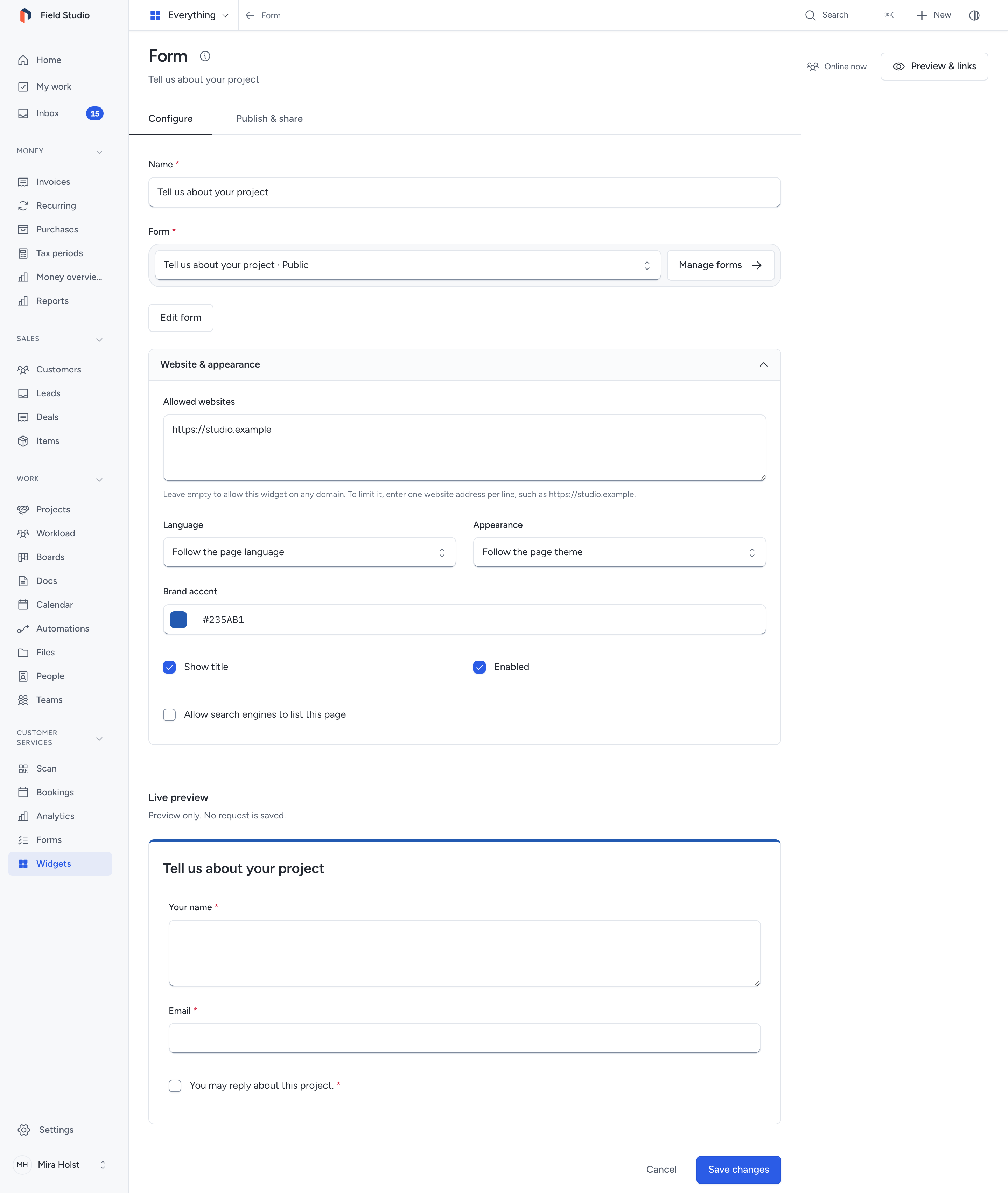Check Allow search engines to list this page
1008x1193 pixels.
tap(169, 714)
